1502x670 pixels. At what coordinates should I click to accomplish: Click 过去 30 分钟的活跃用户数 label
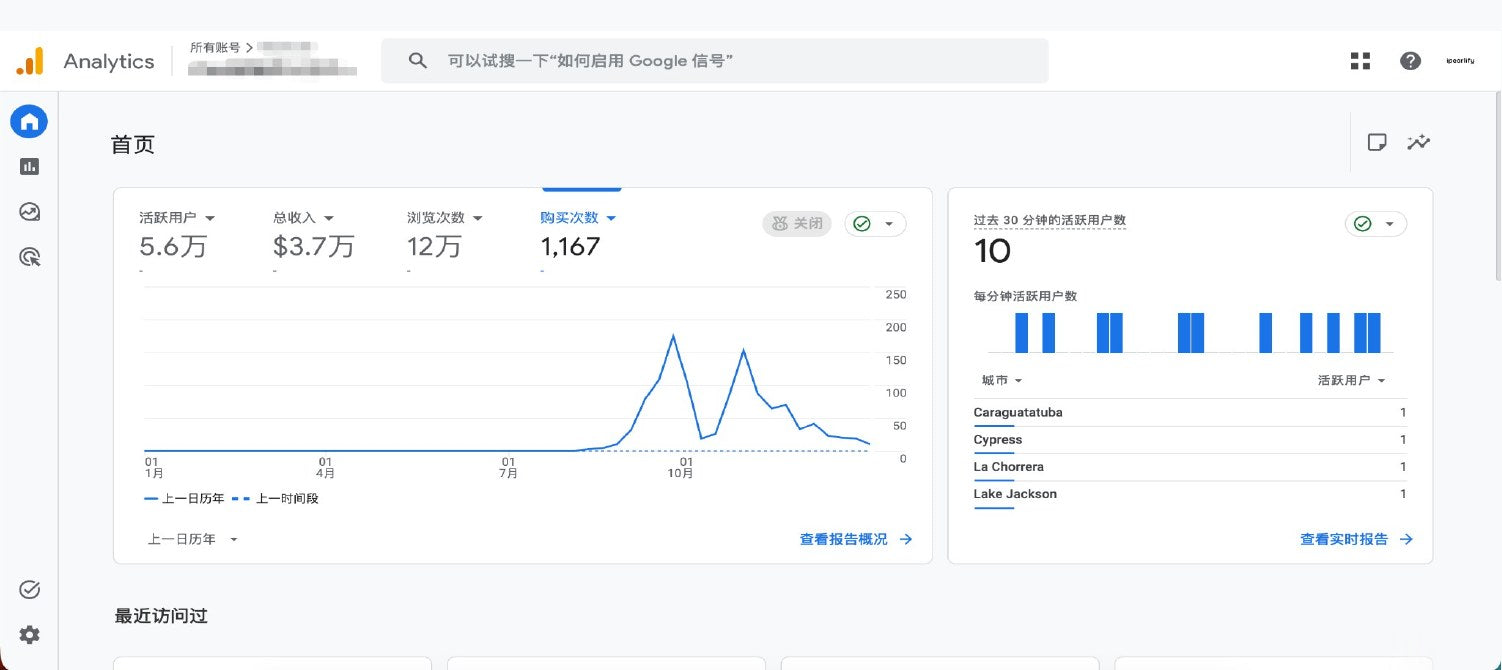click(1050, 220)
